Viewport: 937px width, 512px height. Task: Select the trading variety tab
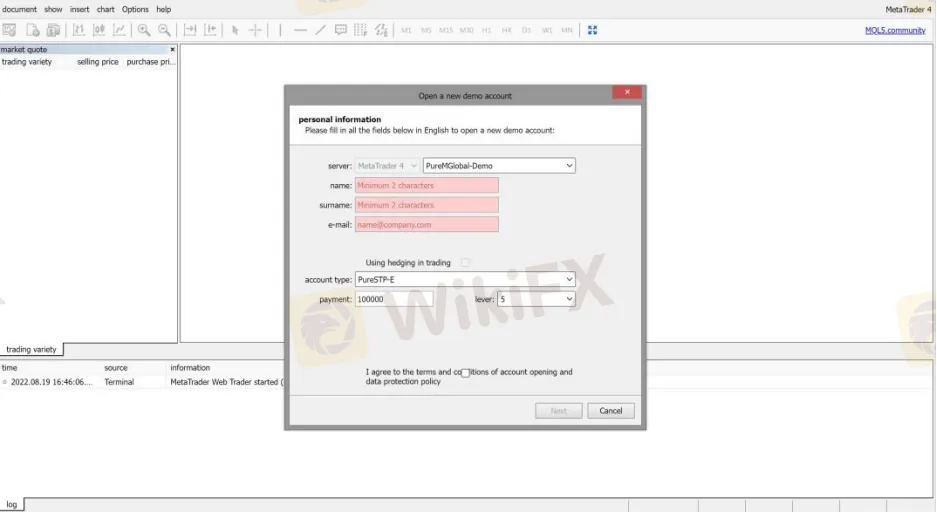point(31,350)
